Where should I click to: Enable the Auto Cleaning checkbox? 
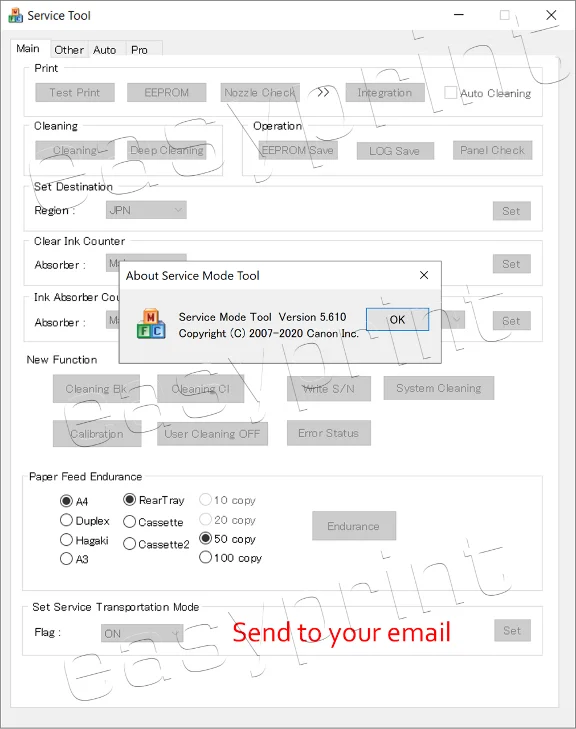tap(450, 93)
